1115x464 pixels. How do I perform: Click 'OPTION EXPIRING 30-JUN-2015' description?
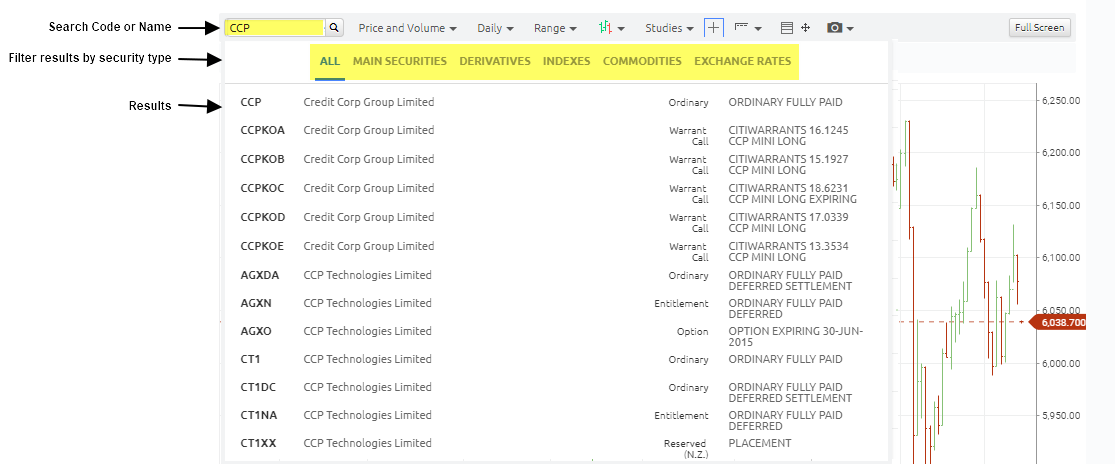click(796, 337)
